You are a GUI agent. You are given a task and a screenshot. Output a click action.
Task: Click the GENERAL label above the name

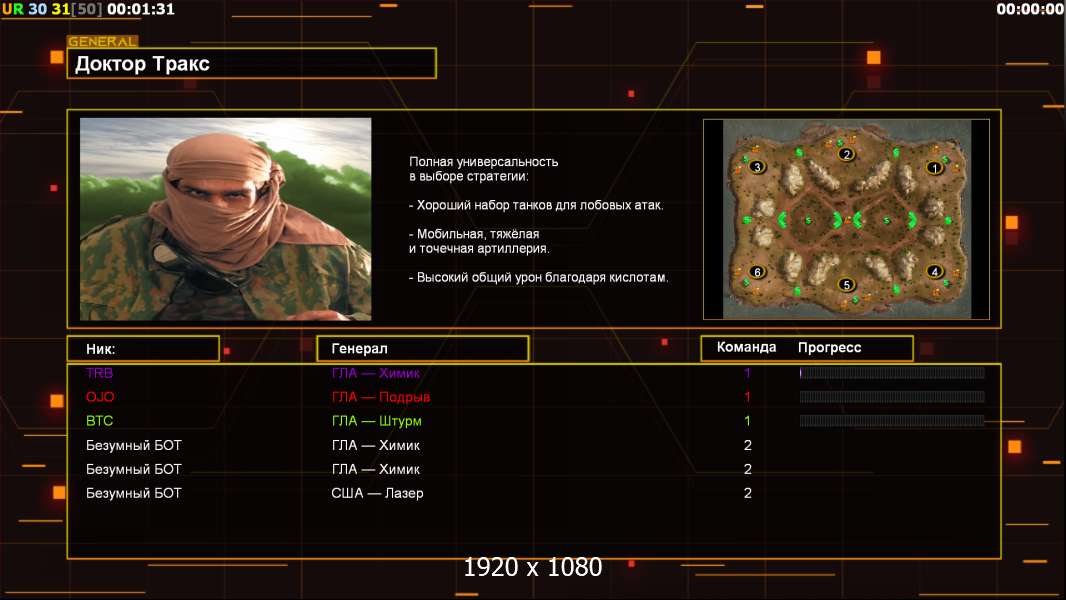(102, 41)
